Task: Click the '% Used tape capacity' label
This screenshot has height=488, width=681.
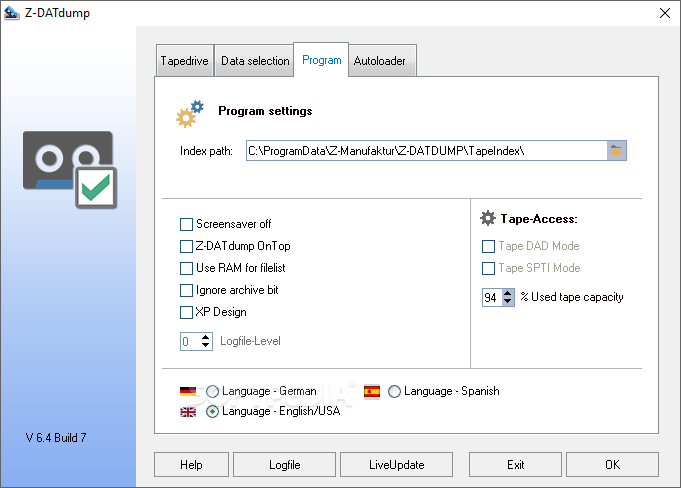Action: (x=572, y=297)
